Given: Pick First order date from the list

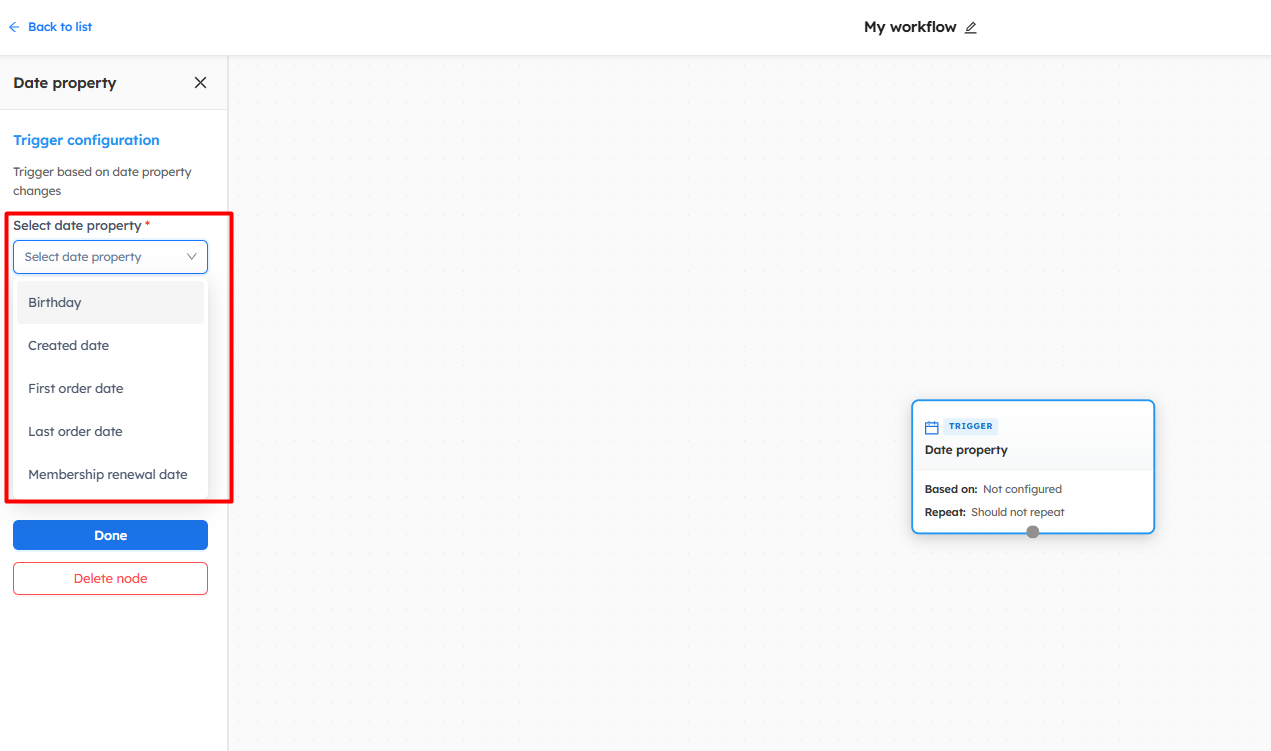Looking at the screenshot, I should [76, 389].
